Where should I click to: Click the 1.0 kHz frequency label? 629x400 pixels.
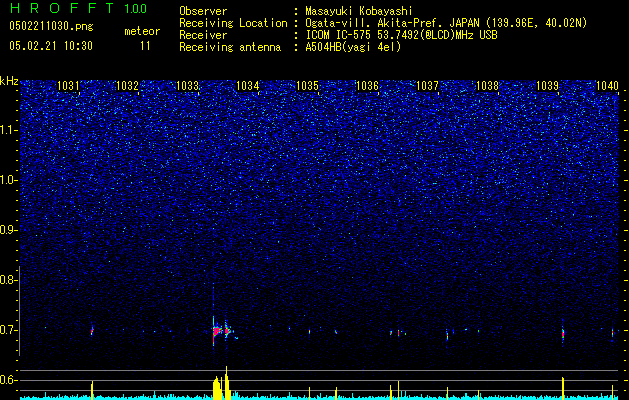pos(8,180)
